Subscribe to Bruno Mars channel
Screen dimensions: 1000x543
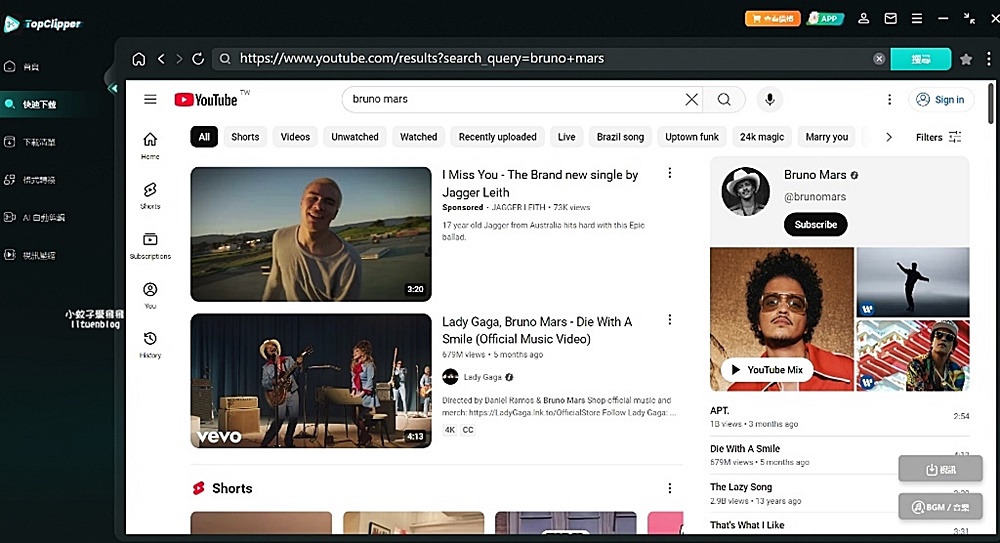815,225
